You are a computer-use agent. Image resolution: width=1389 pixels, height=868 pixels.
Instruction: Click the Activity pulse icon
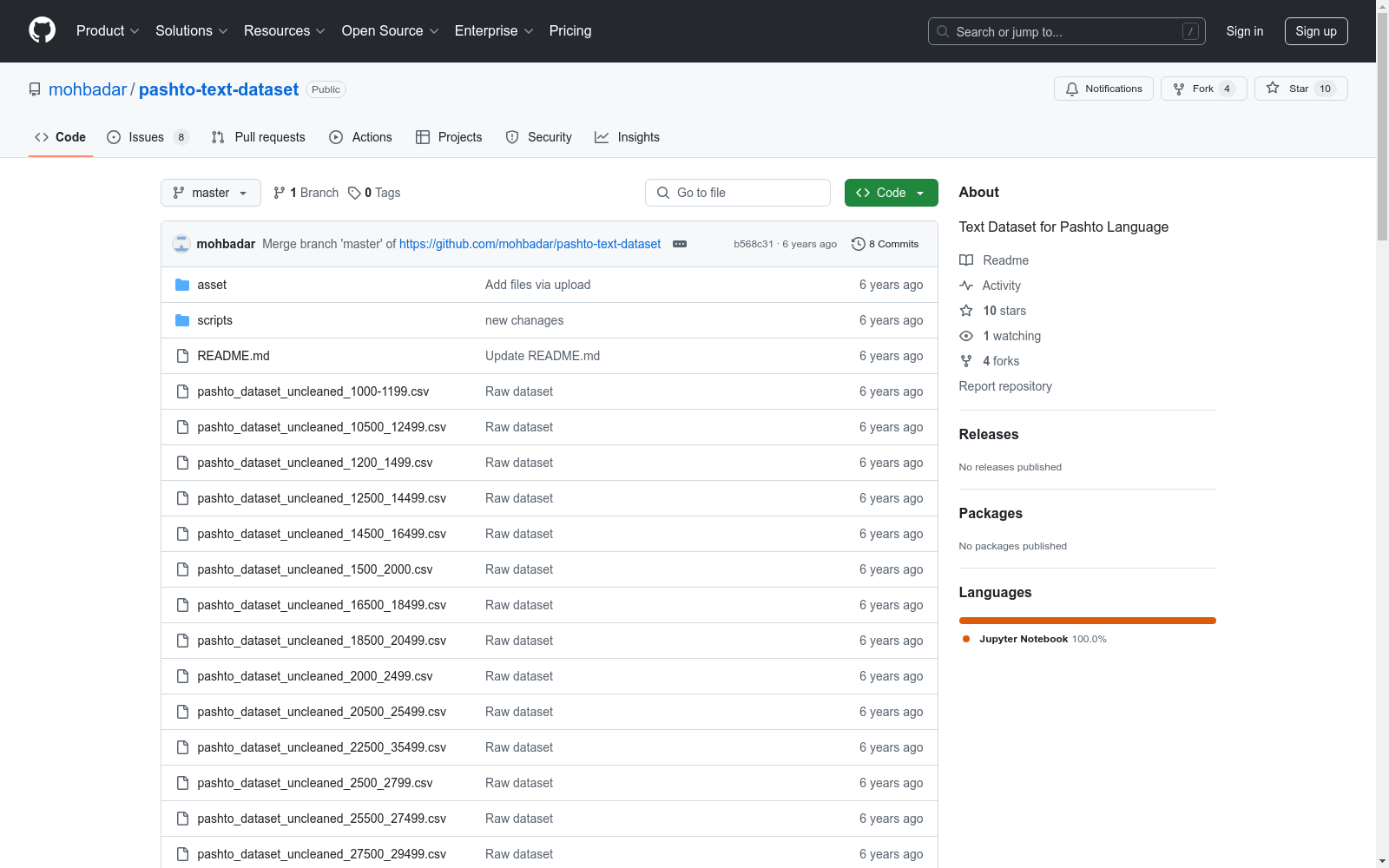coord(966,286)
